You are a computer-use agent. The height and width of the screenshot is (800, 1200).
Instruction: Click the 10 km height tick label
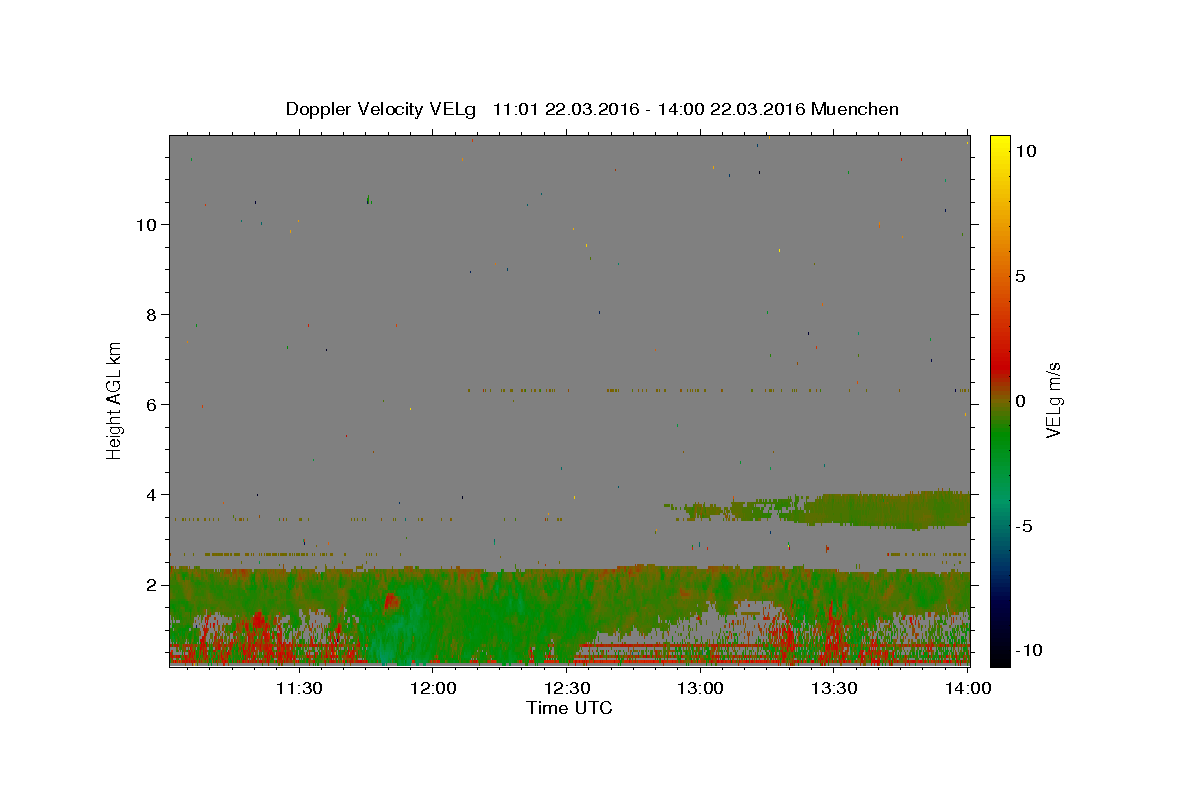pyautogui.click(x=144, y=224)
